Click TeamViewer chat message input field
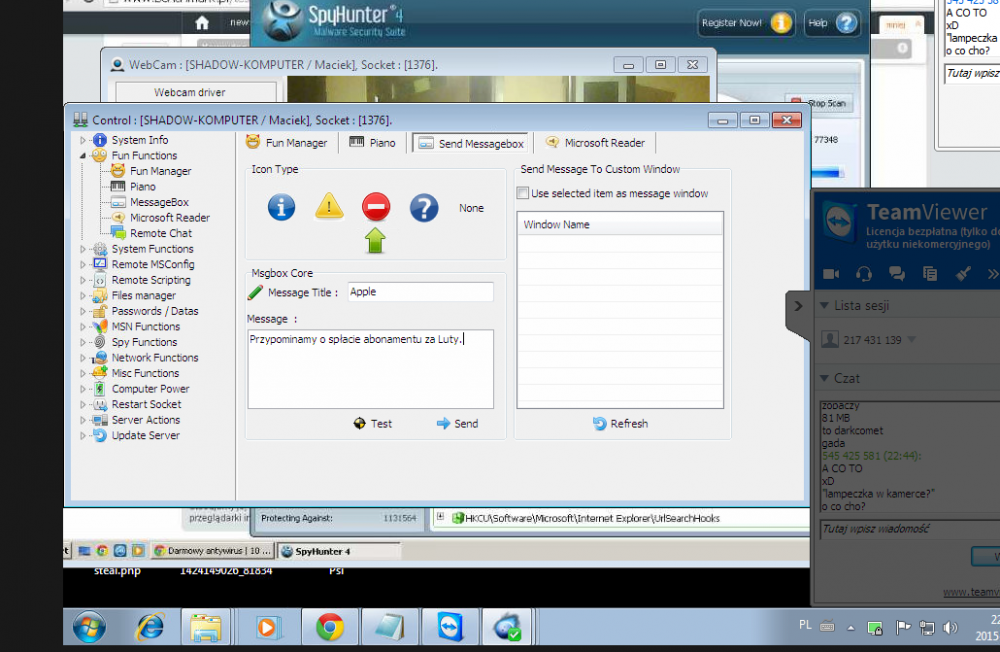Screen dimensions: 1000x652 point(909,529)
